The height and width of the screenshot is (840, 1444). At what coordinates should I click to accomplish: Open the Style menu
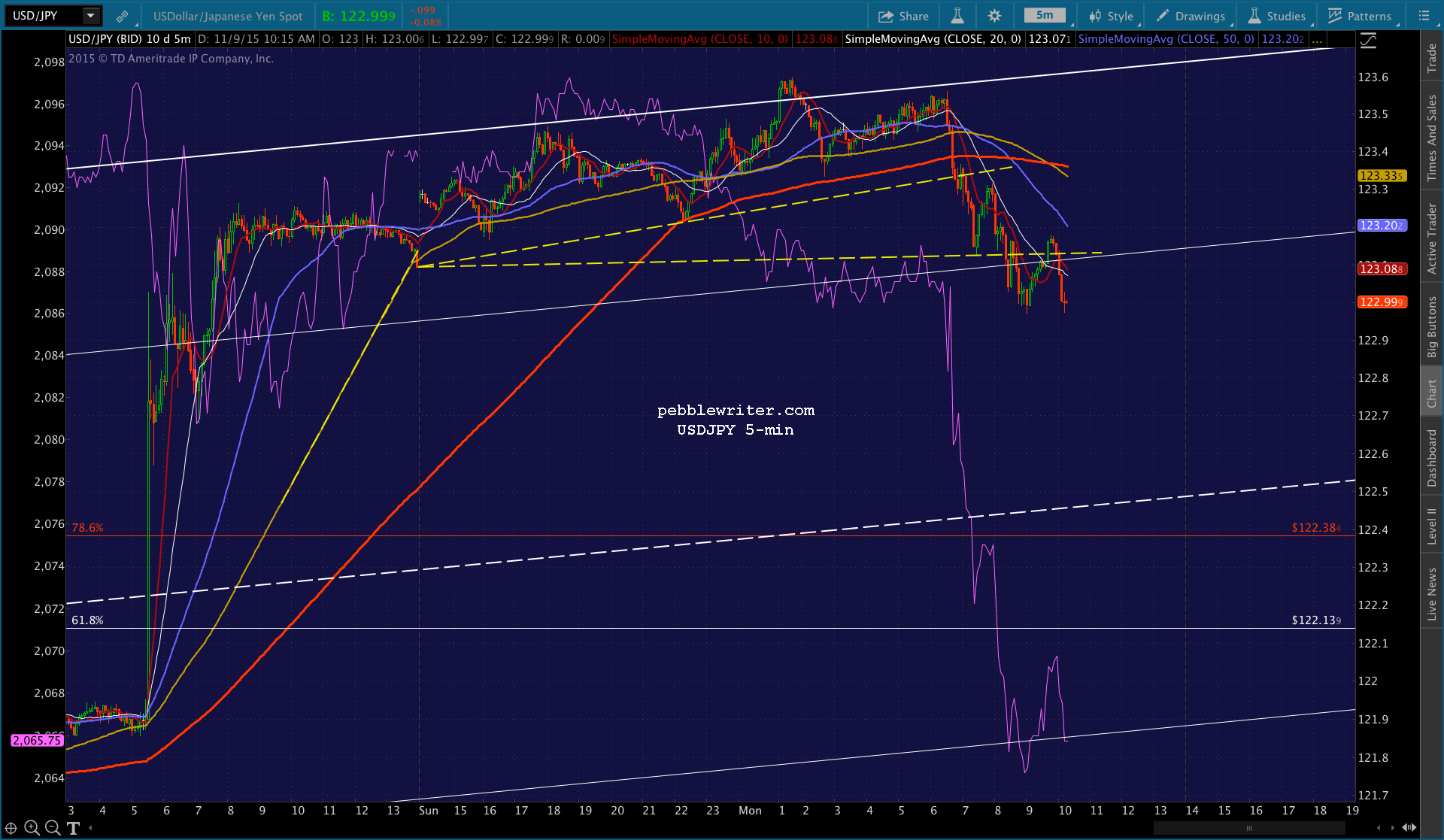(x=1111, y=16)
